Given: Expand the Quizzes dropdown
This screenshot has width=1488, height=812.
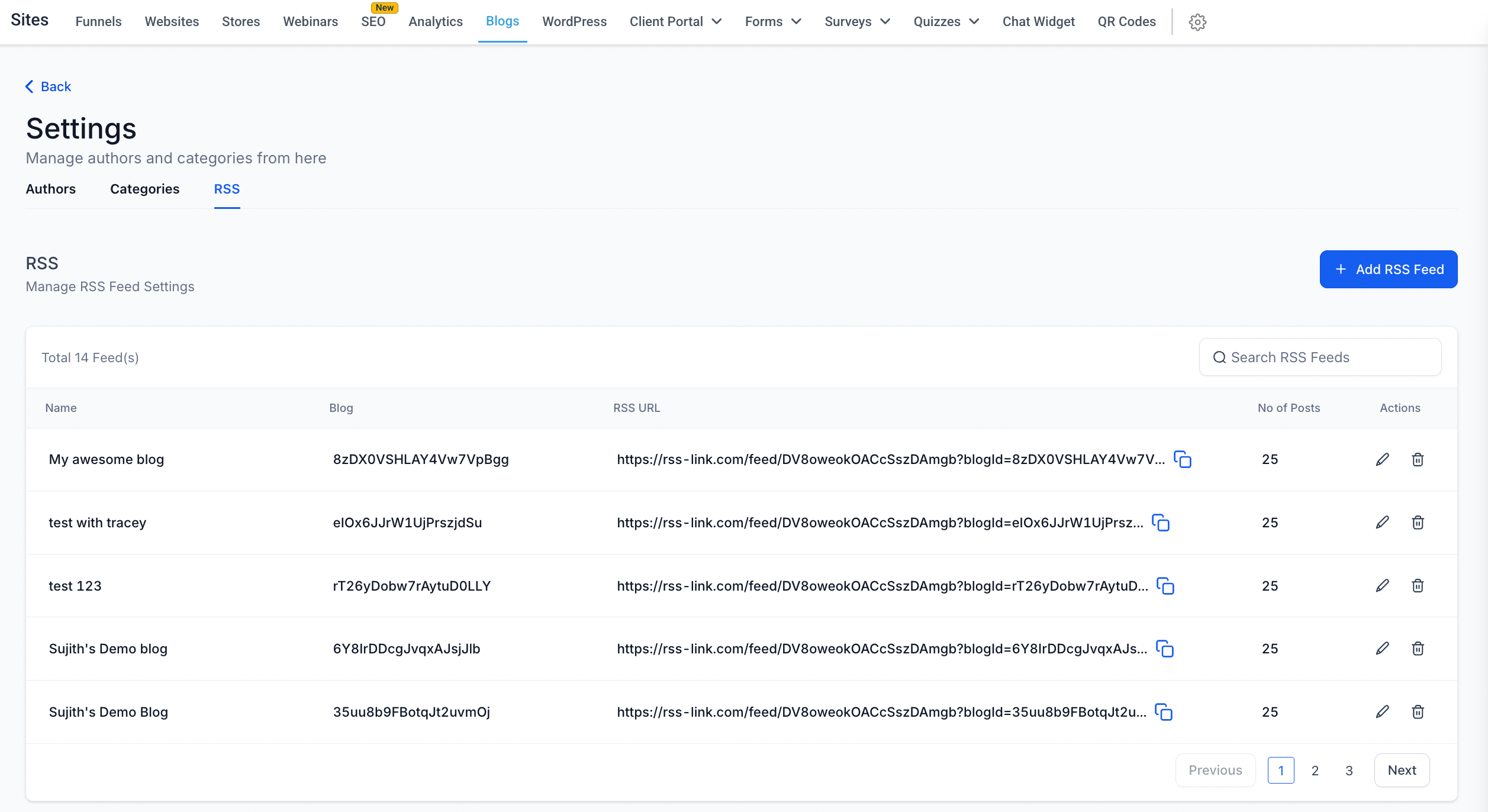Looking at the screenshot, I should click(946, 22).
